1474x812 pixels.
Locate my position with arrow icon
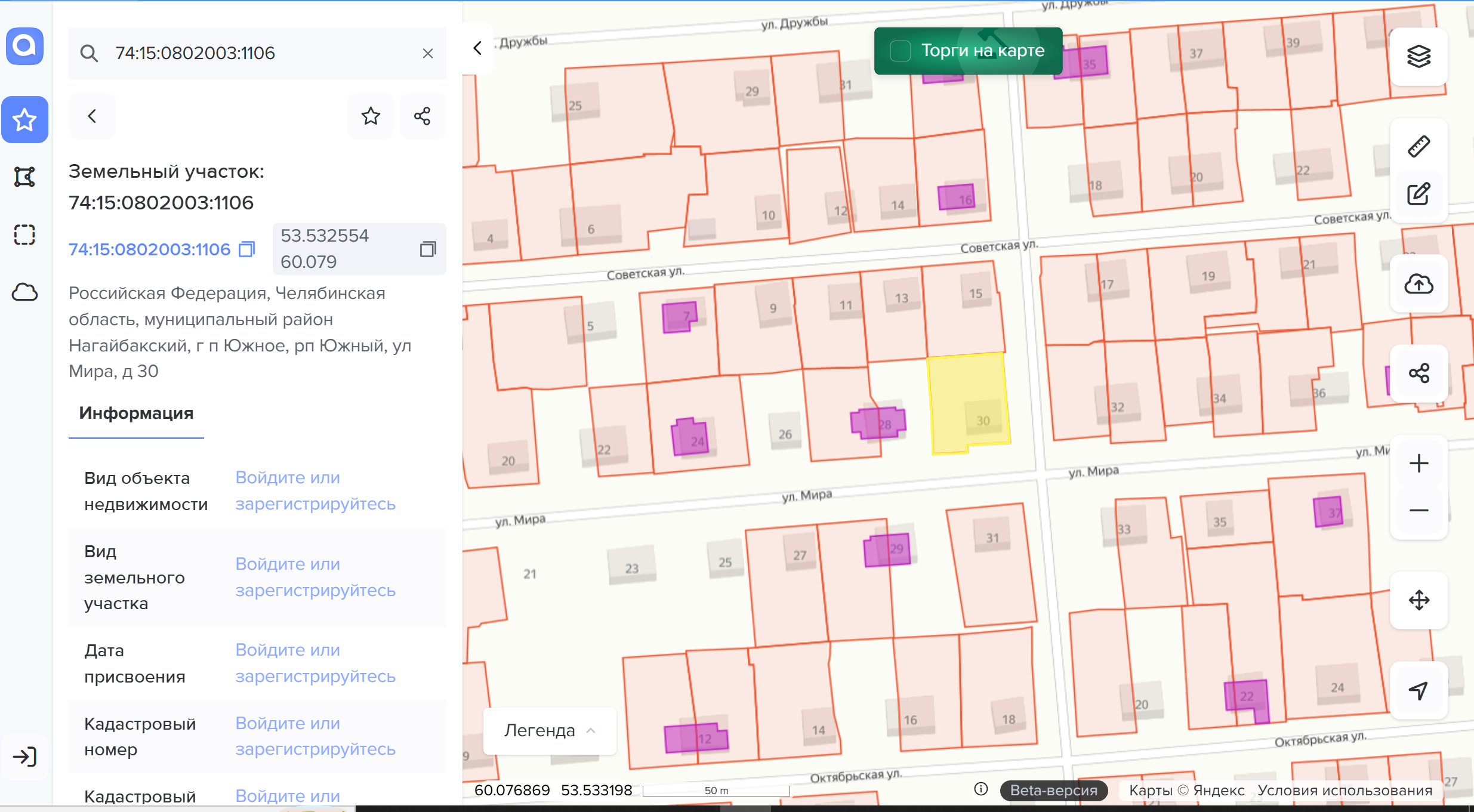coord(1419,690)
